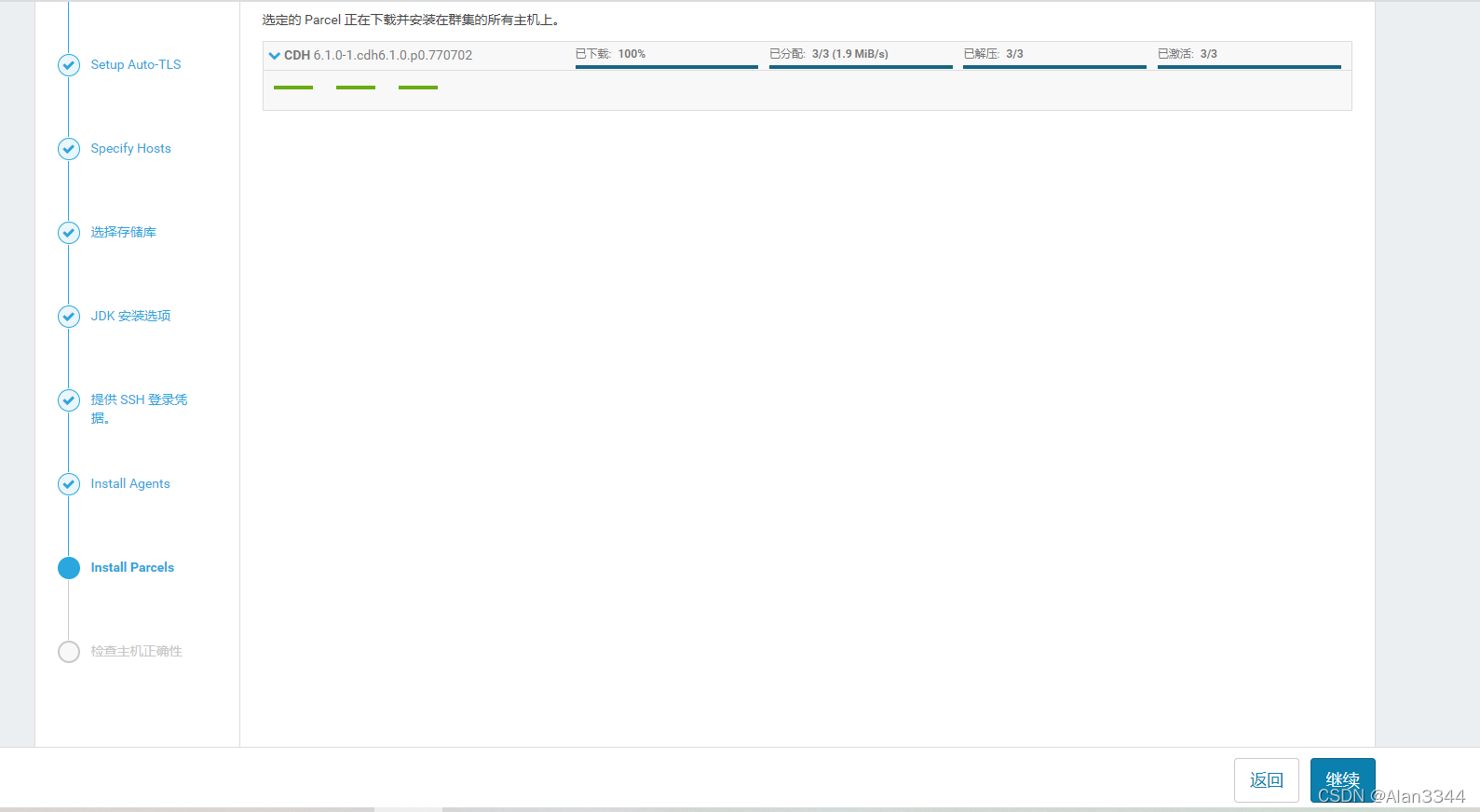Click the CDH 6.1.0-1.cdh6.1.0.p0.770702 parcel name
1480x812 pixels.
point(378,56)
